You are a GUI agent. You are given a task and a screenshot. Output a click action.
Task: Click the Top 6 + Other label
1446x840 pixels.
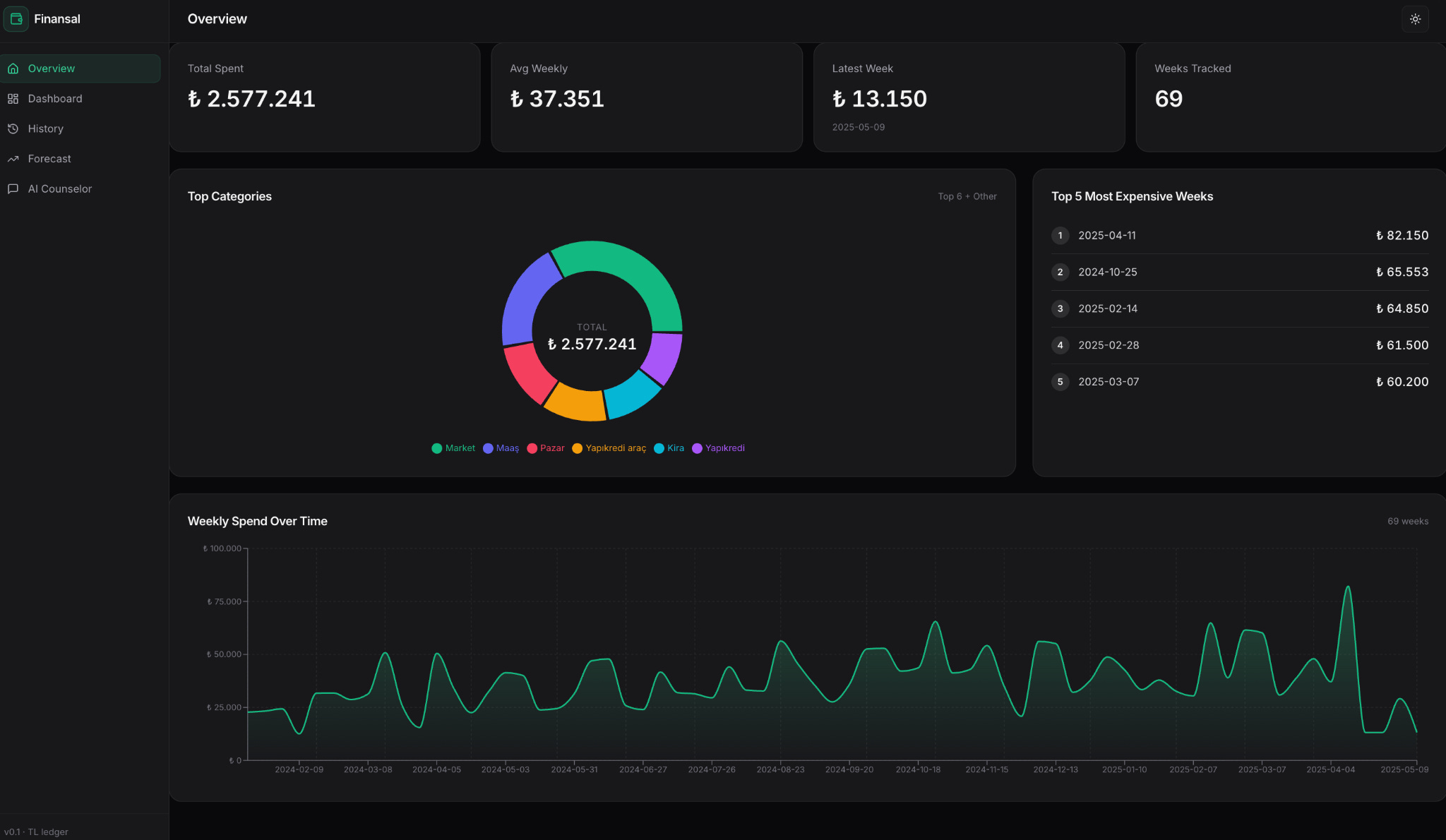click(x=967, y=196)
